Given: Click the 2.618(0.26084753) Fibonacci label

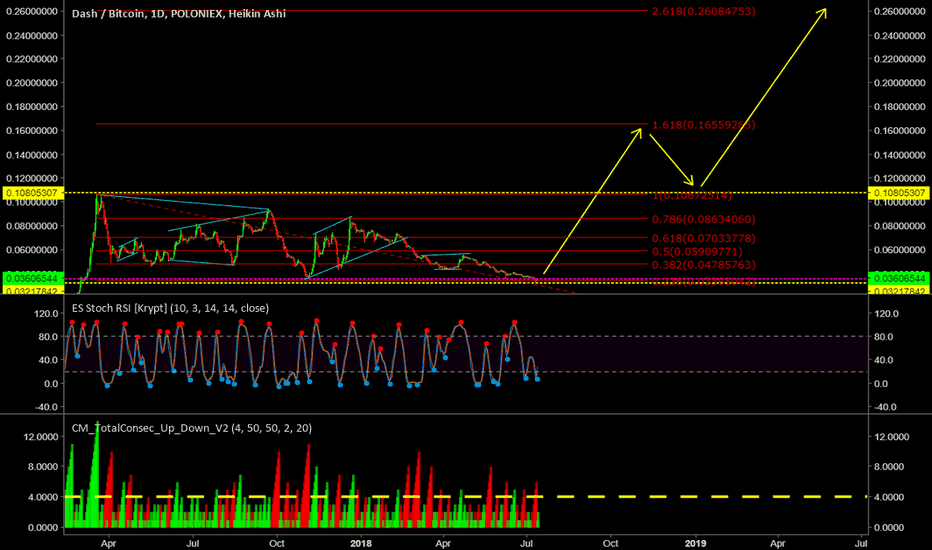Looking at the screenshot, I should (x=704, y=11).
